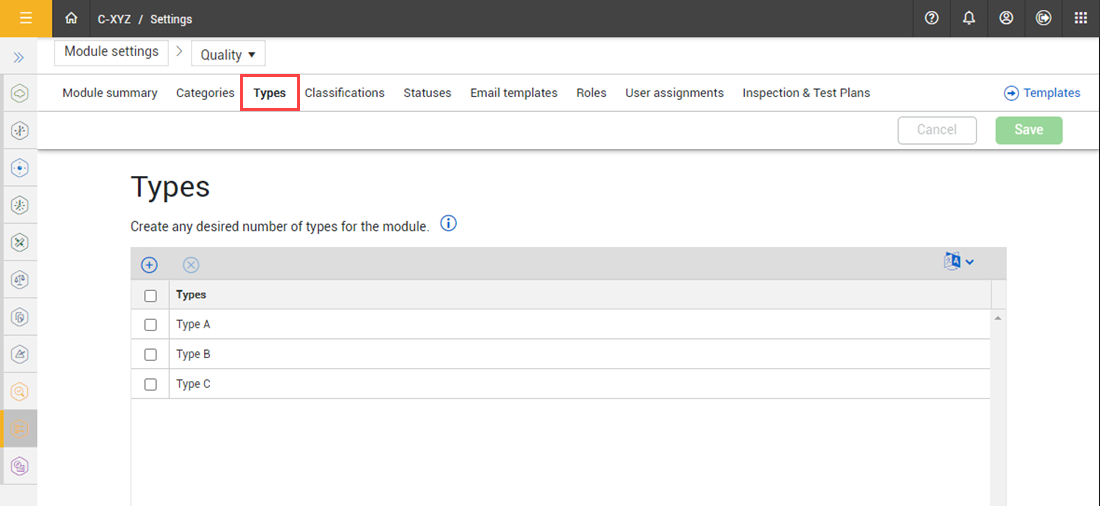Click the home icon in top bar

point(71,18)
